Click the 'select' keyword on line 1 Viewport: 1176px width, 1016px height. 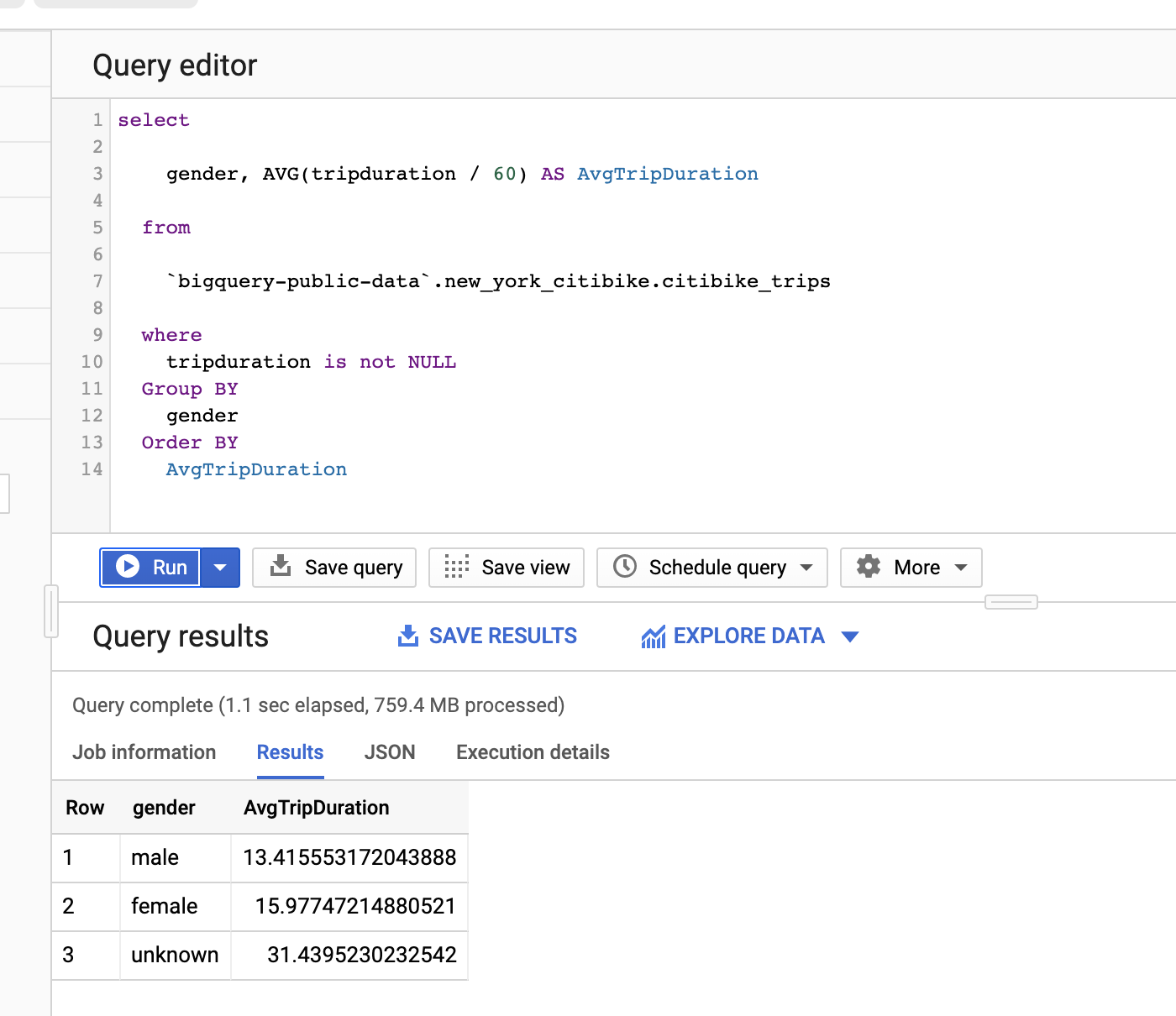154,120
